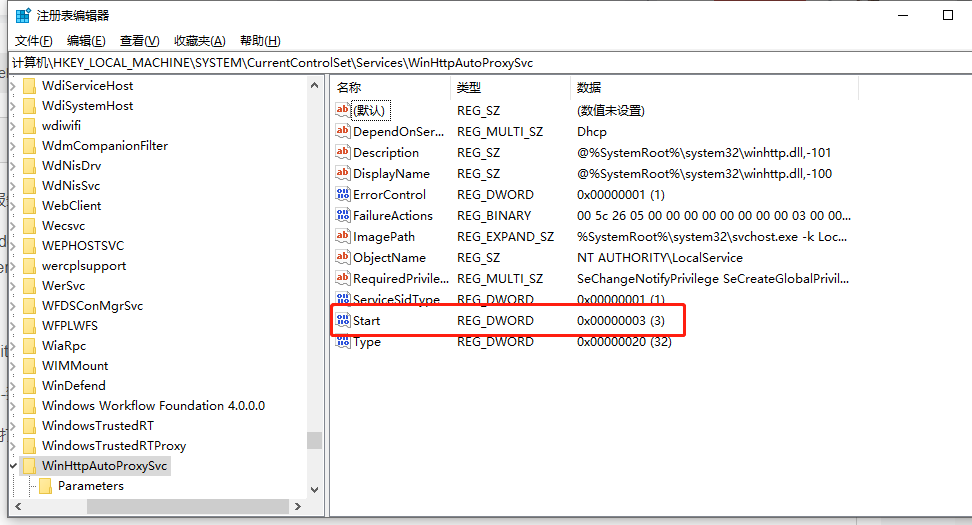Click the DWORD icon of Type value
The image size is (972, 525).
click(x=343, y=342)
